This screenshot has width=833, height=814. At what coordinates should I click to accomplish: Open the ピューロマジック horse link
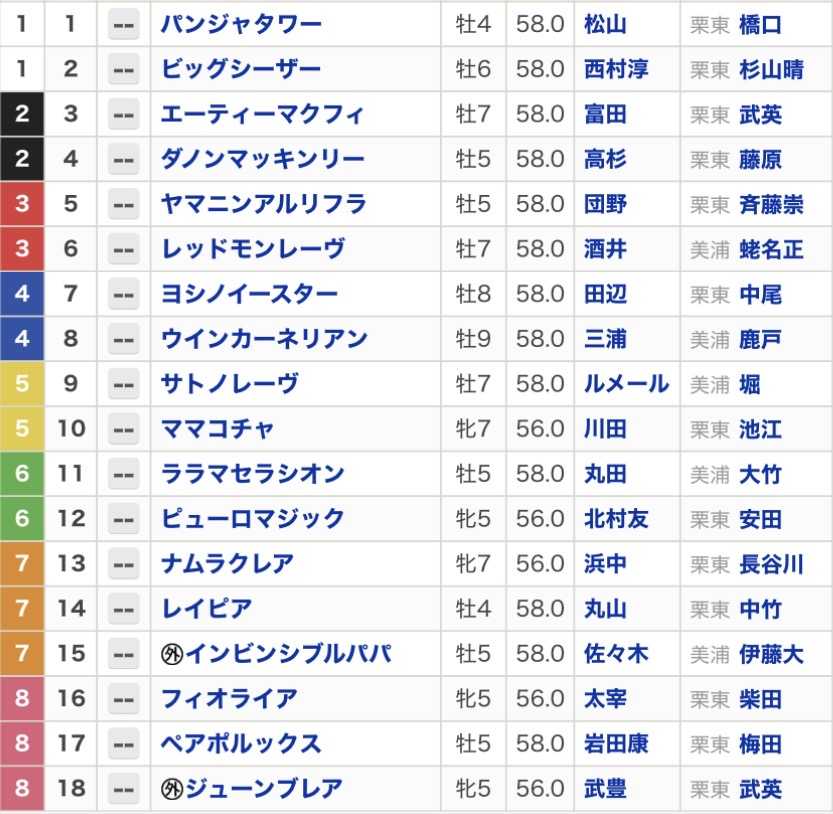(x=252, y=519)
